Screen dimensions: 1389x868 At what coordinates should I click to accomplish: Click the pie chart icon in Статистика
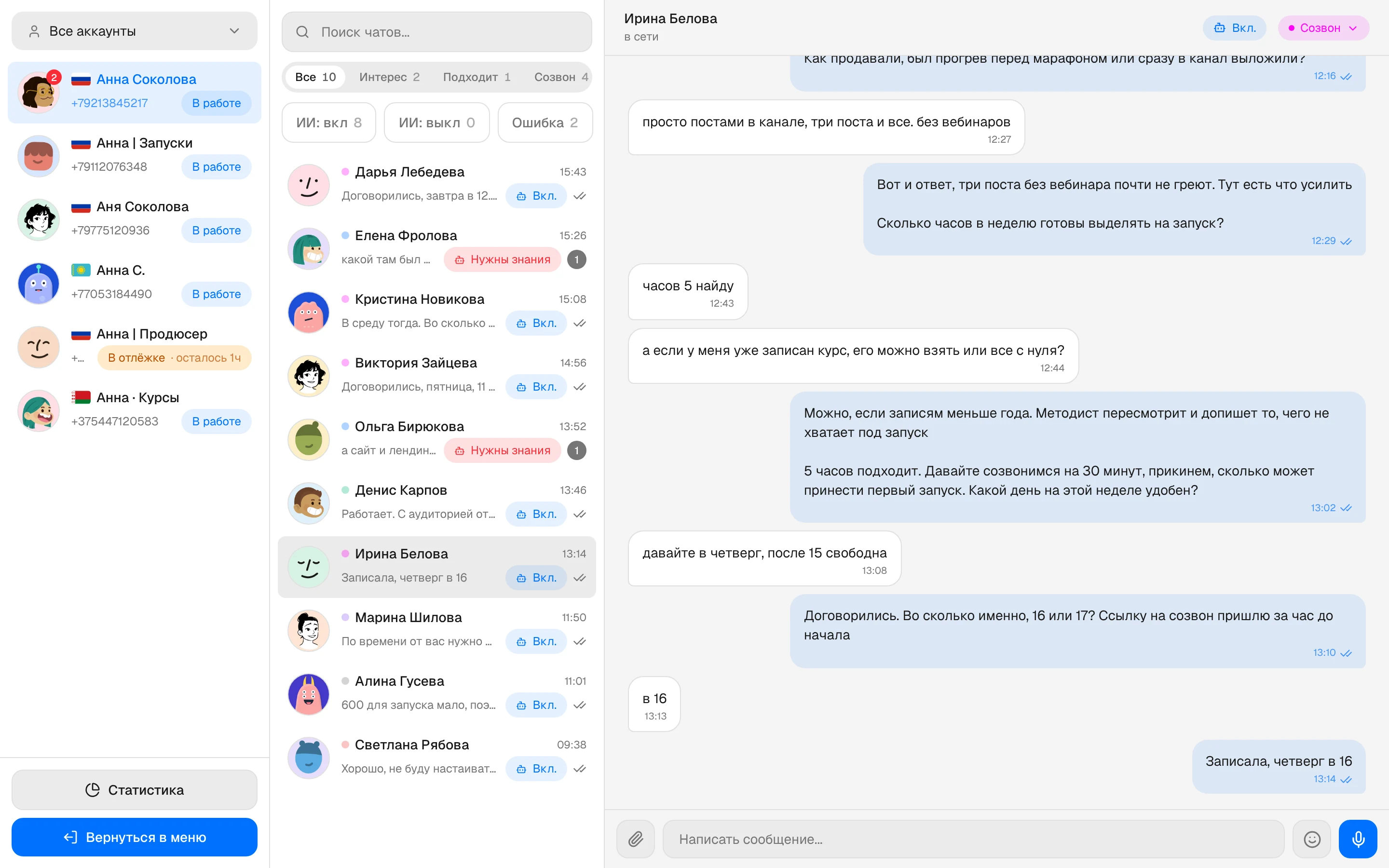(x=93, y=790)
